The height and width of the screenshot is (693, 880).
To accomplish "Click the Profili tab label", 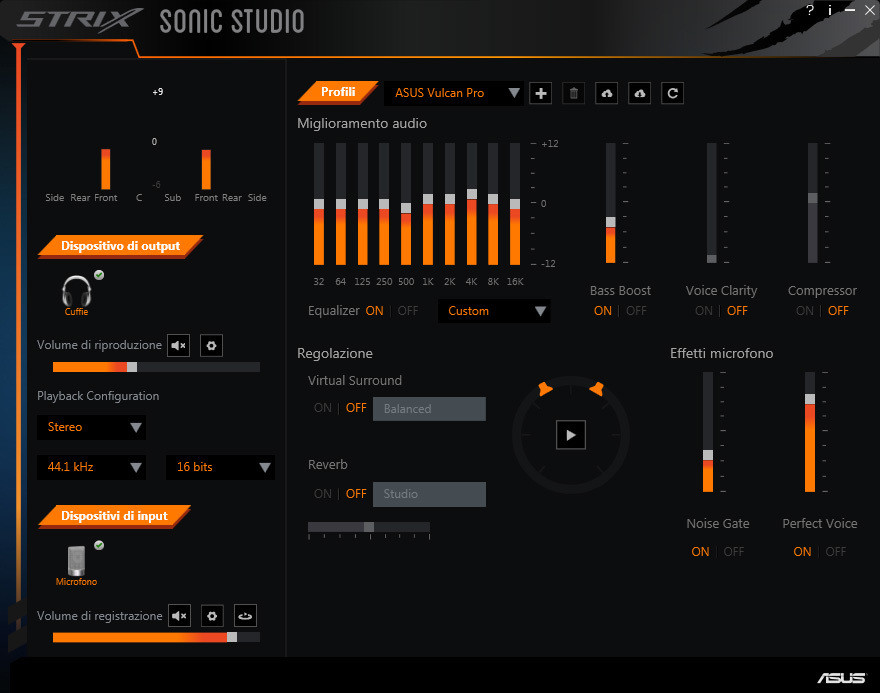I will (338, 92).
